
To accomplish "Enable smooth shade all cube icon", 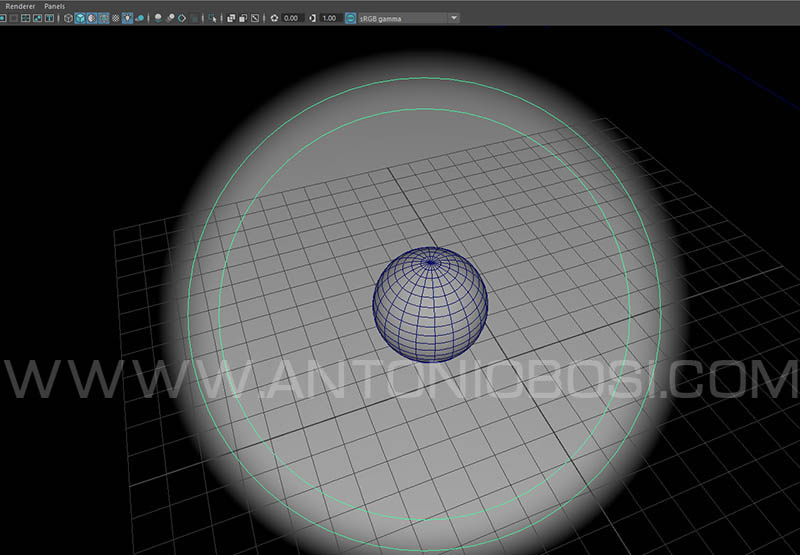I will [80, 18].
